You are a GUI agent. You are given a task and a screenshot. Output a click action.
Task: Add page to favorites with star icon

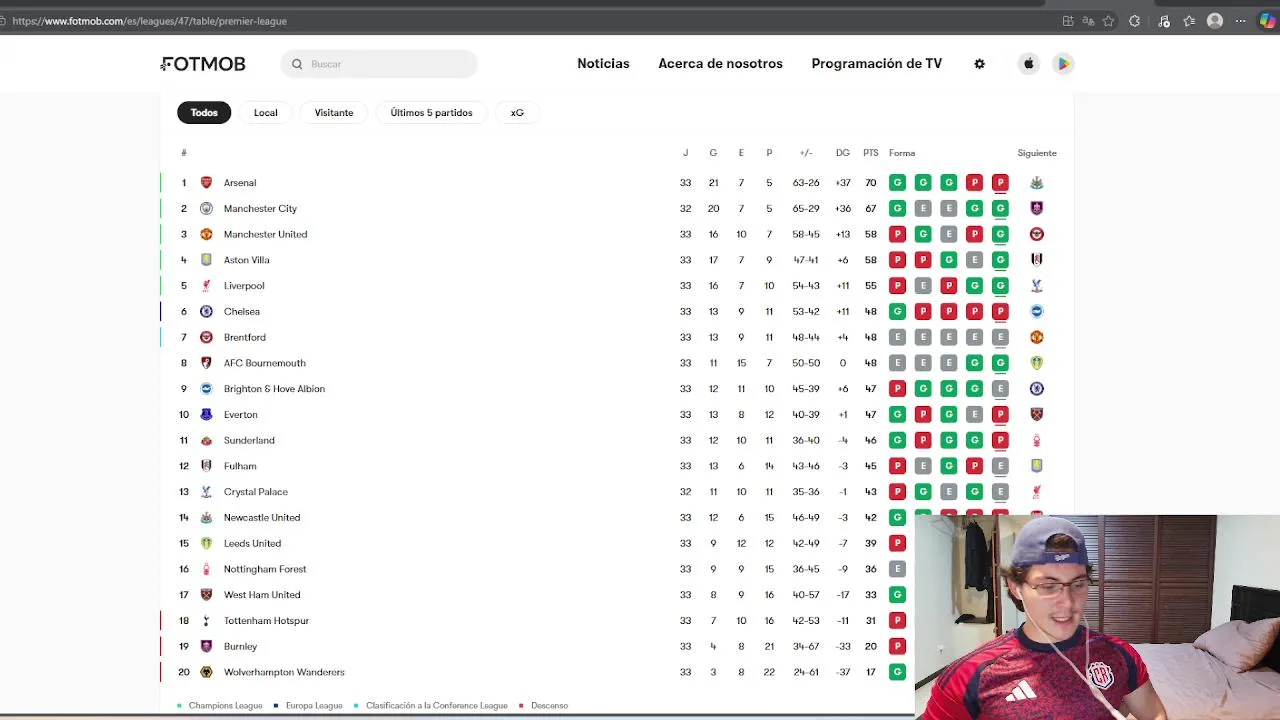1108,21
